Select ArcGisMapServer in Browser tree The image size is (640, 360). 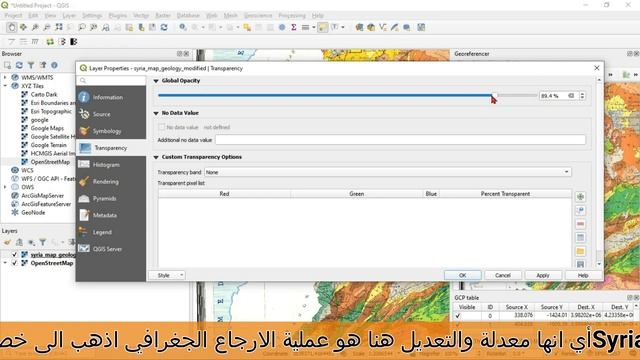(42, 196)
